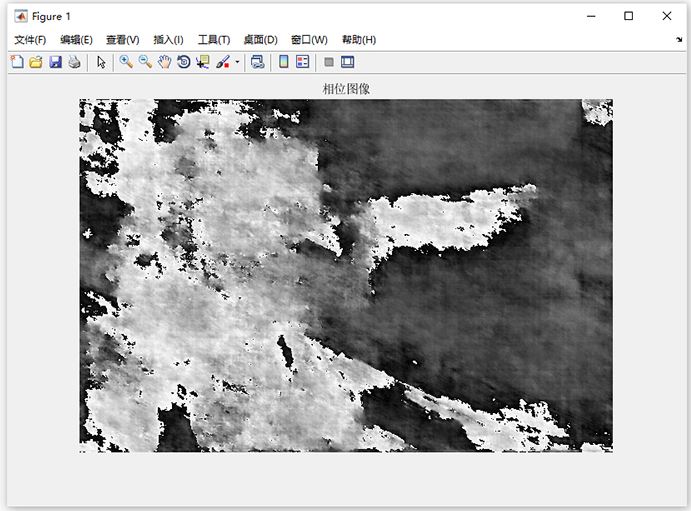The width and height of the screenshot is (691, 511).
Task: Open the 查看(V) menu
Action: (x=123, y=40)
